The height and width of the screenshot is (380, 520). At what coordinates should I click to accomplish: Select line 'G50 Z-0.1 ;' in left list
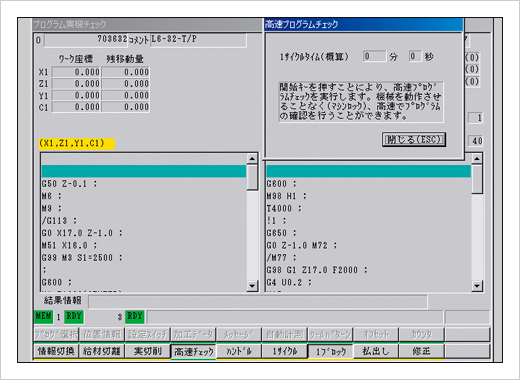pyautogui.click(x=144, y=184)
